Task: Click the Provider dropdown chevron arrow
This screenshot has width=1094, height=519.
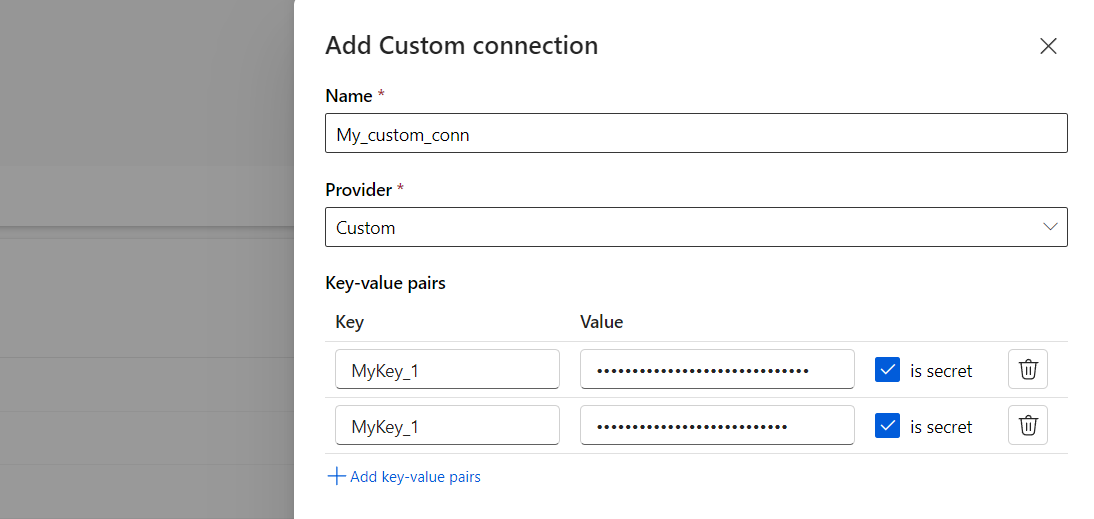Action: coord(1050,227)
